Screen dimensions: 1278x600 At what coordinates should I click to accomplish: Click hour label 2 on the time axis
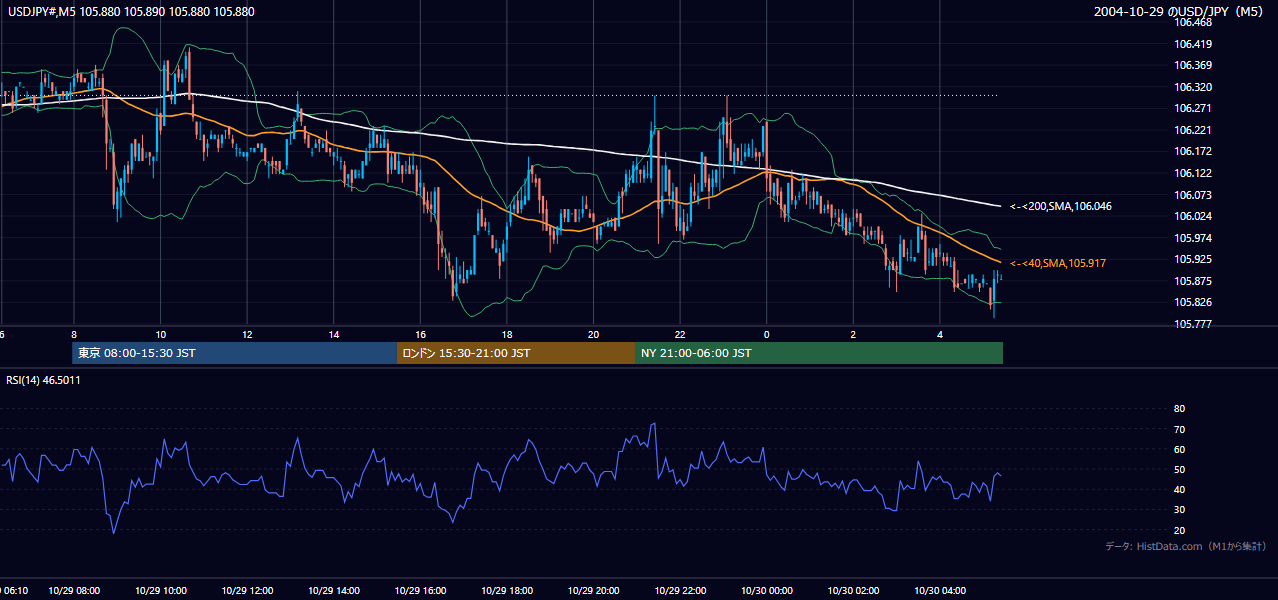tap(853, 334)
